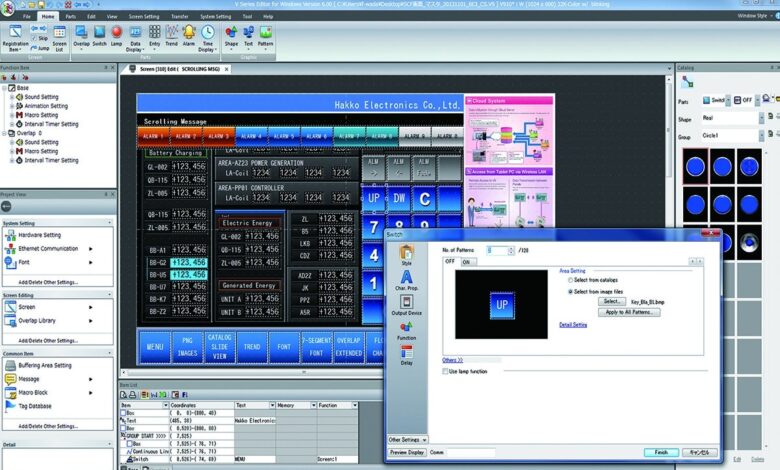Select Hardware Setting in System Setting
Screen dimensions: 780x470
pos(39,235)
